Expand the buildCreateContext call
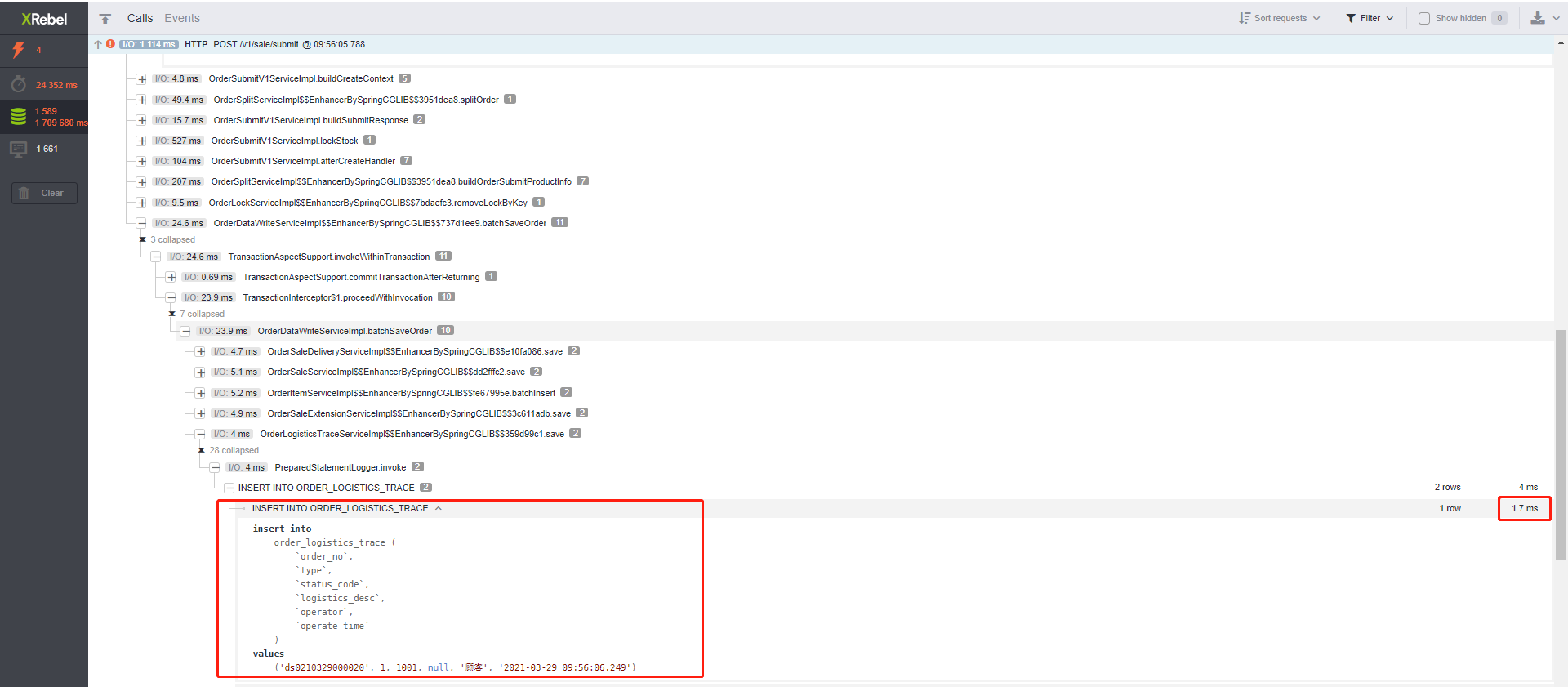This screenshot has width=1568, height=687. click(141, 79)
